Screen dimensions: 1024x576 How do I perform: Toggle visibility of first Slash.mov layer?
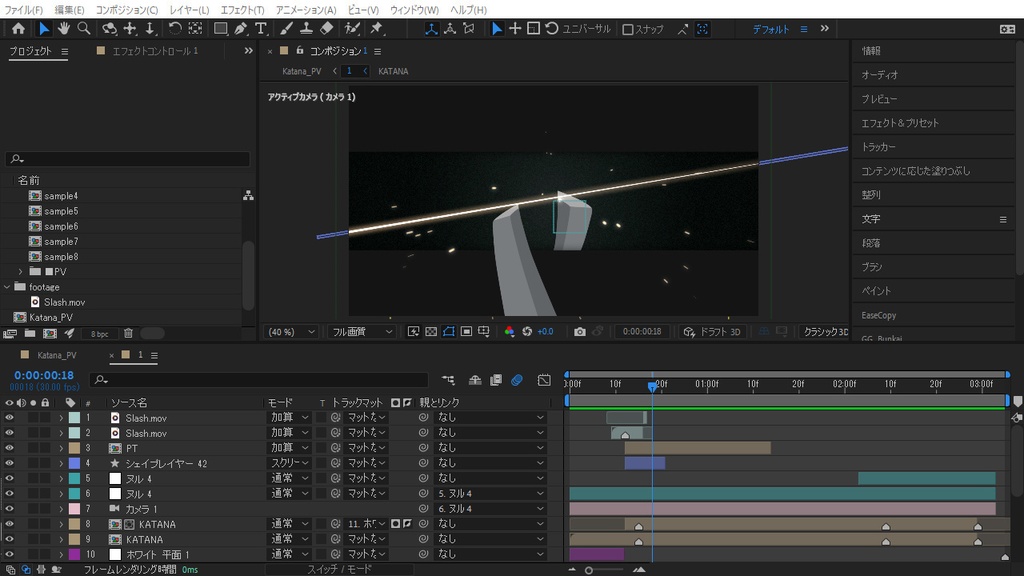coord(9,418)
